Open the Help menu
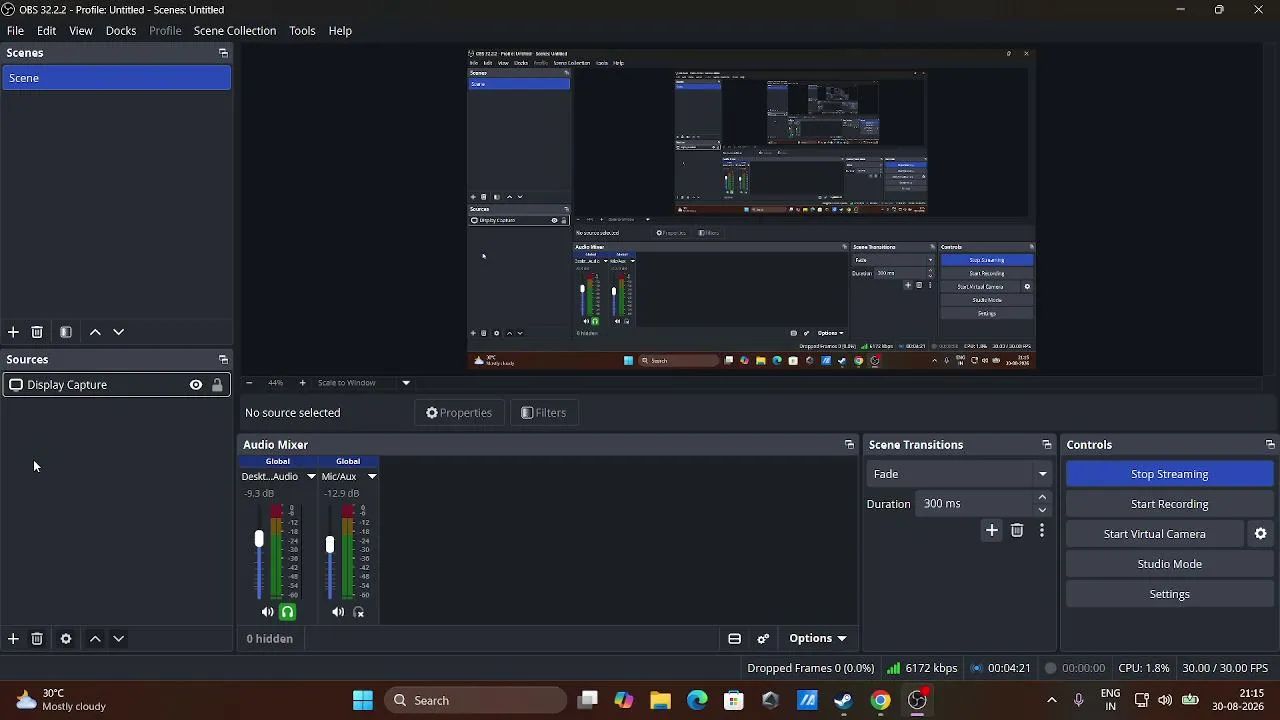This screenshot has height=720, width=1280. point(340,31)
